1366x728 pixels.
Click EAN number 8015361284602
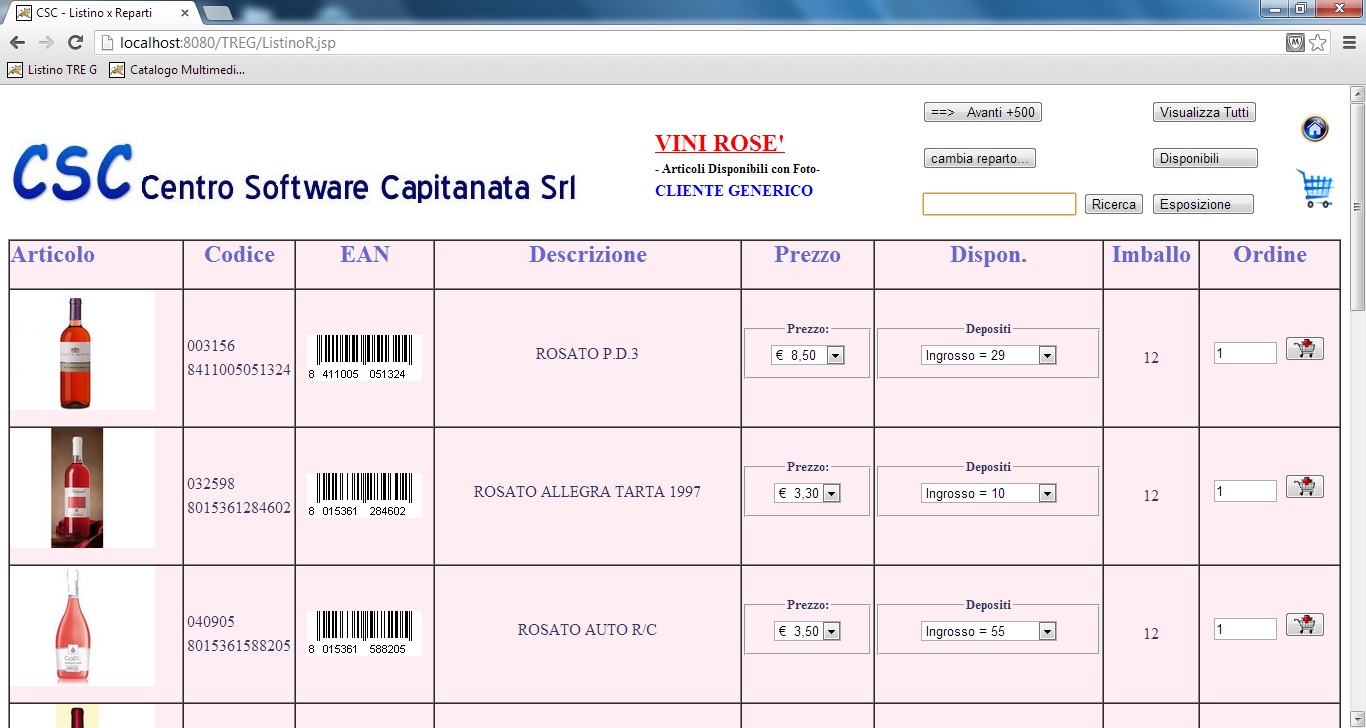point(239,508)
